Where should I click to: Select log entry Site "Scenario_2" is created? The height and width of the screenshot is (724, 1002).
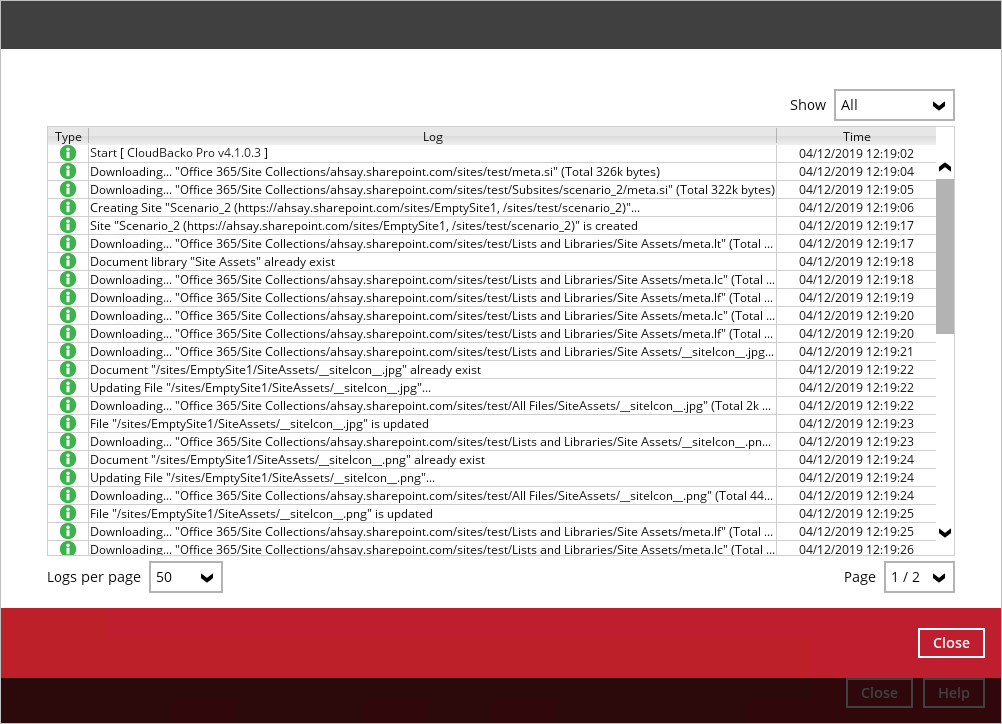click(364, 226)
